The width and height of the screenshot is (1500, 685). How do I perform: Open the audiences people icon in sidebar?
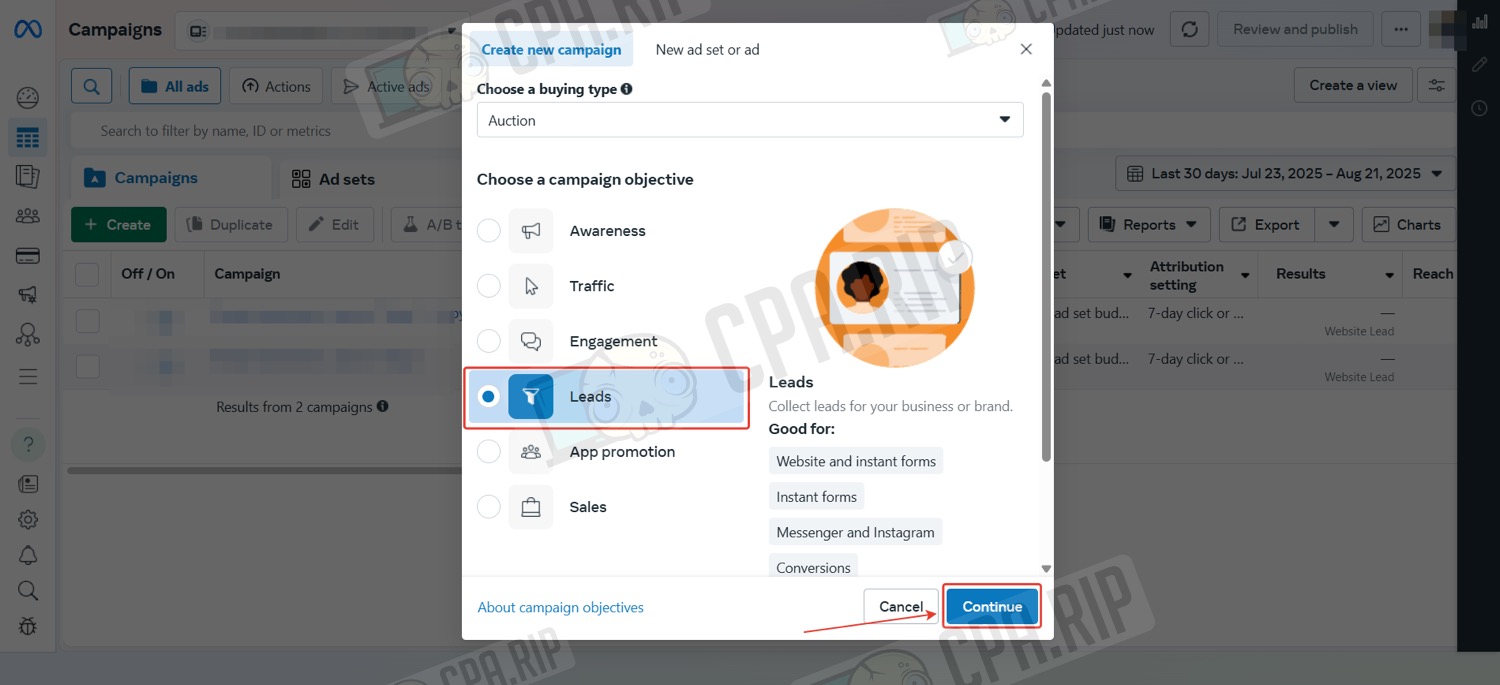click(x=28, y=215)
